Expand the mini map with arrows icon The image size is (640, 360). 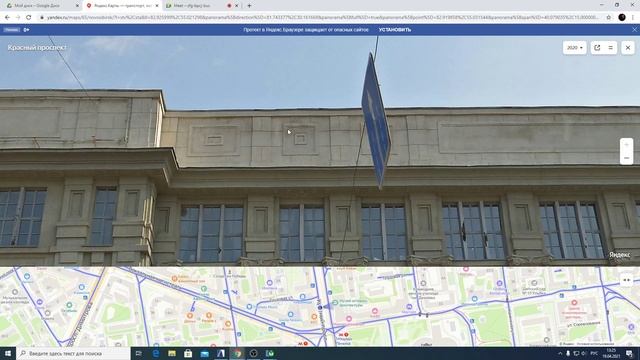[627, 280]
